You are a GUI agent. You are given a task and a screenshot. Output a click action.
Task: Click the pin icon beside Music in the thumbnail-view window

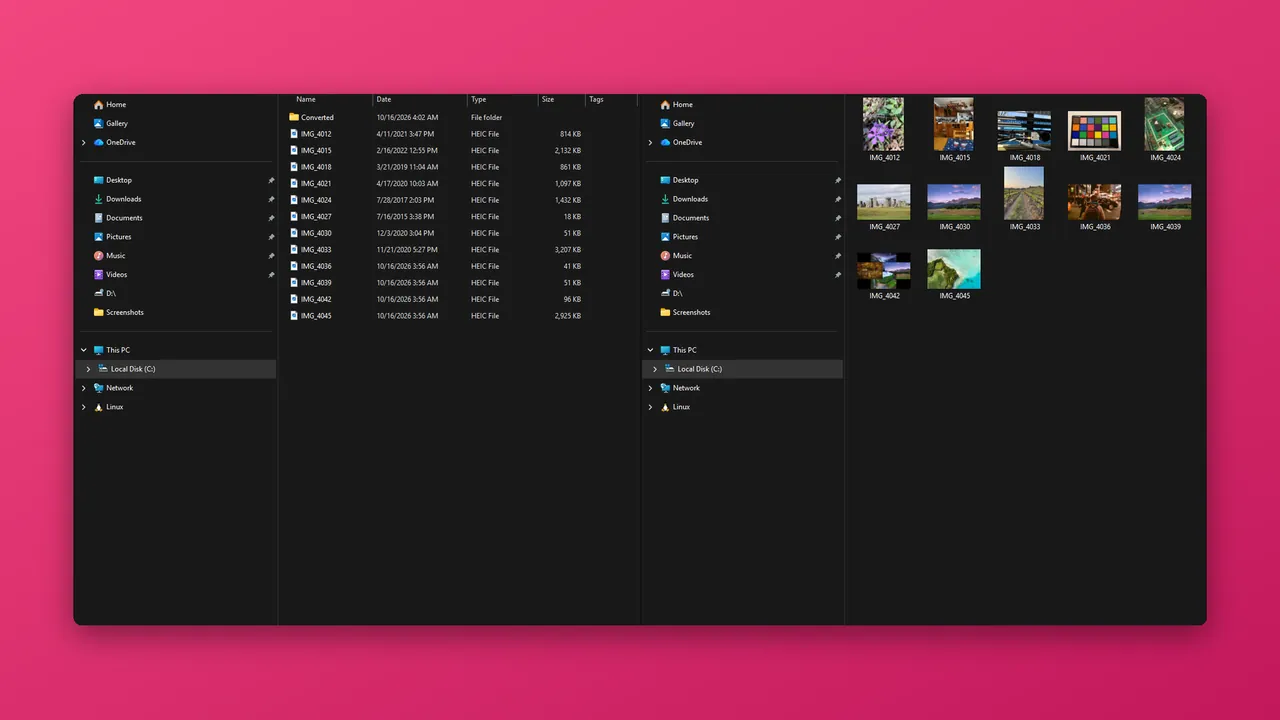(x=838, y=256)
